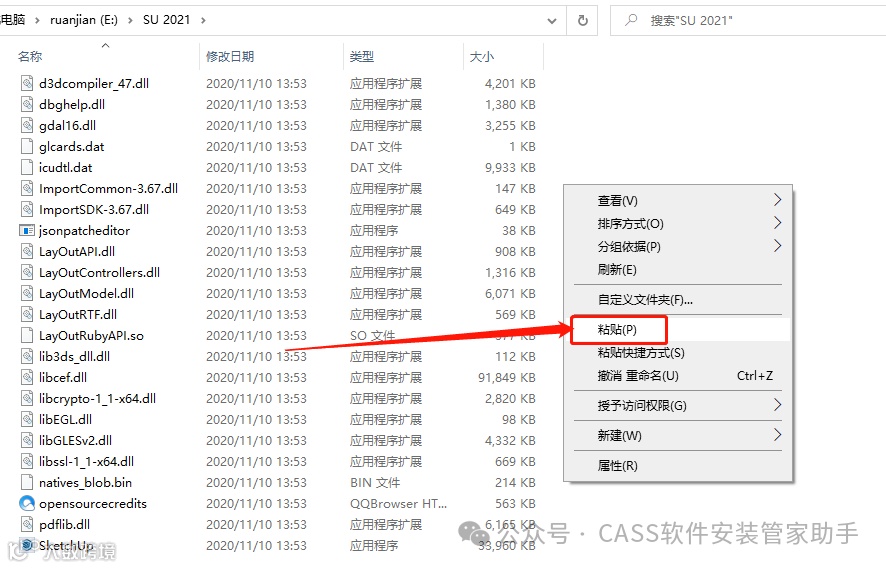This screenshot has width=886, height=568.
Task: Click the QQBrowser HT... type cell
Action: tap(398, 504)
